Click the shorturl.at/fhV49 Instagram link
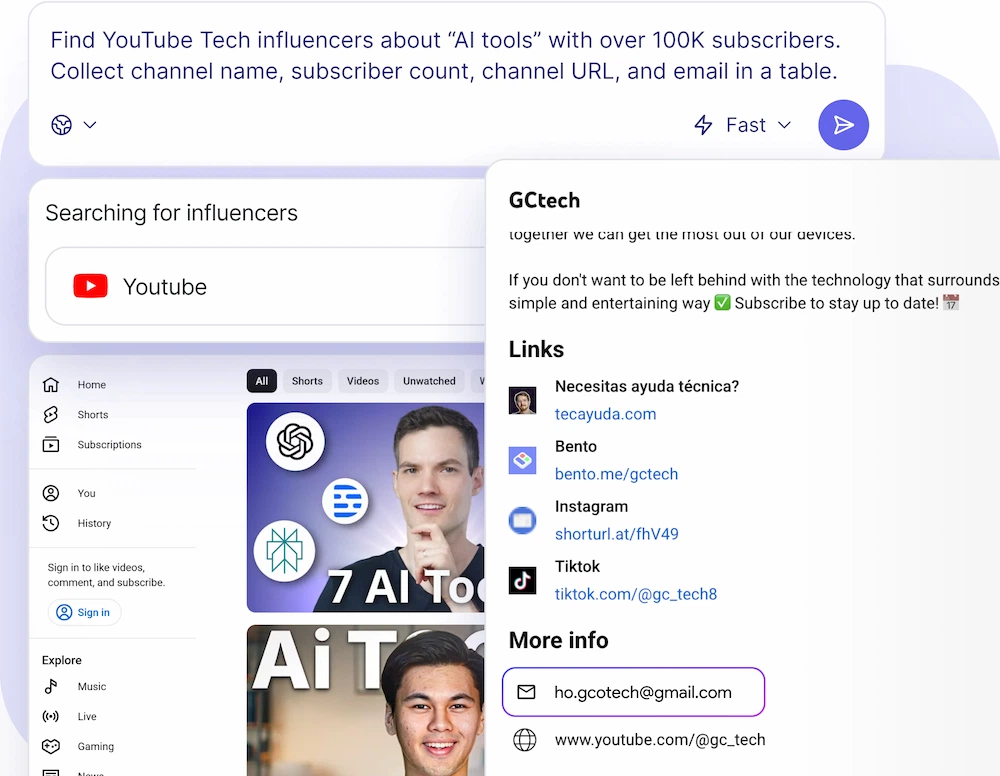Image resolution: width=1000 pixels, height=776 pixels. pos(616,534)
